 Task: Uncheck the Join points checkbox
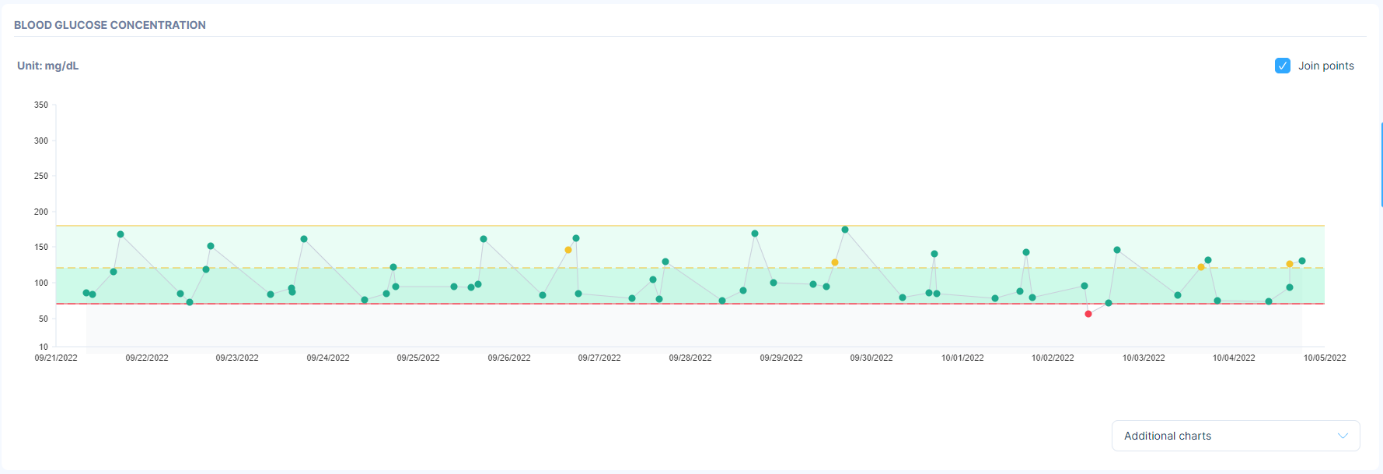pos(1282,66)
